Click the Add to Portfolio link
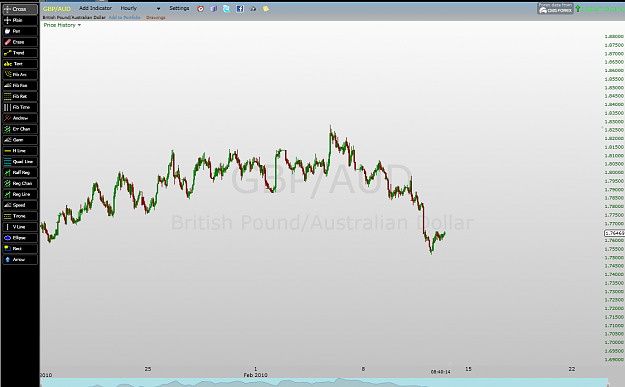This screenshot has height=387, width=625. click(124, 18)
